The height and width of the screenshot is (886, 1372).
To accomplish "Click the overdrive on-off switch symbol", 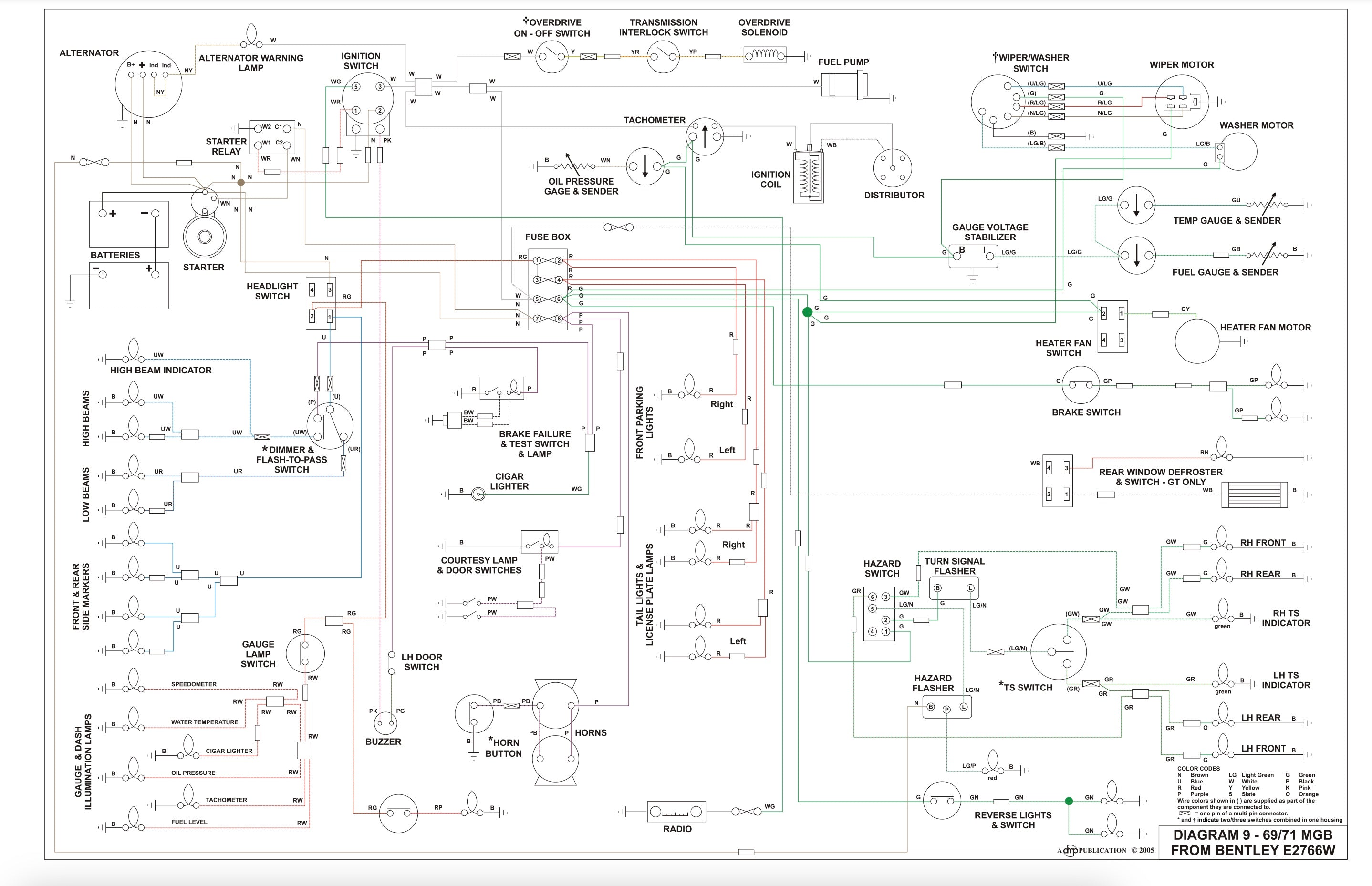I will click(x=552, y=56).
